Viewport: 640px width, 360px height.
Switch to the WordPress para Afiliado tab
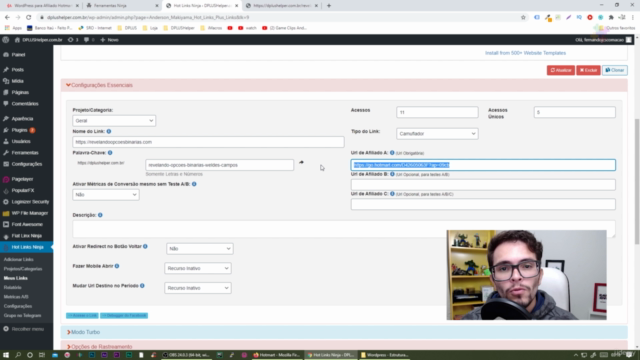click(43, 6)
